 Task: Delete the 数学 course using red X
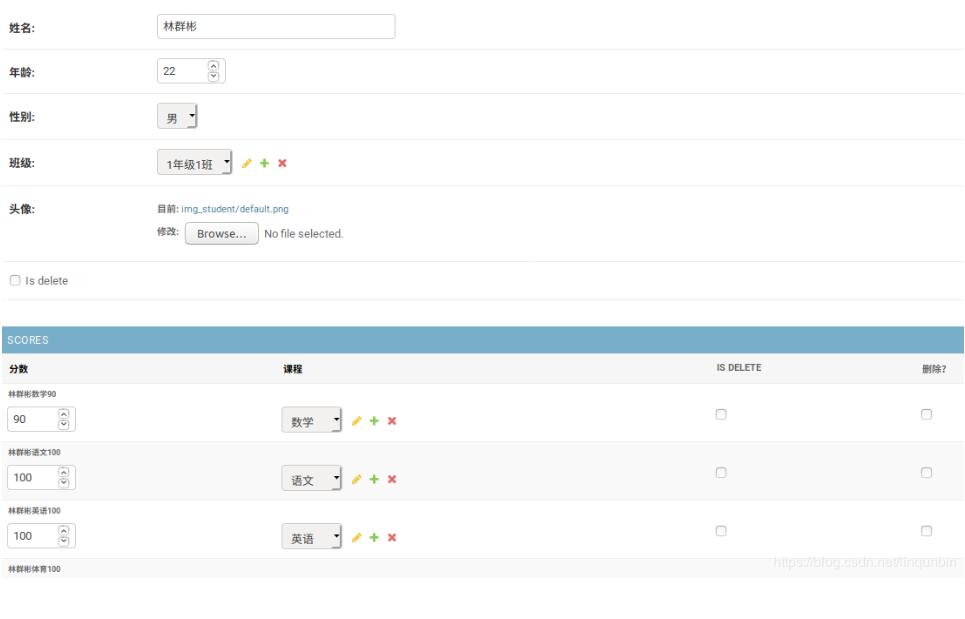(390, 421)
